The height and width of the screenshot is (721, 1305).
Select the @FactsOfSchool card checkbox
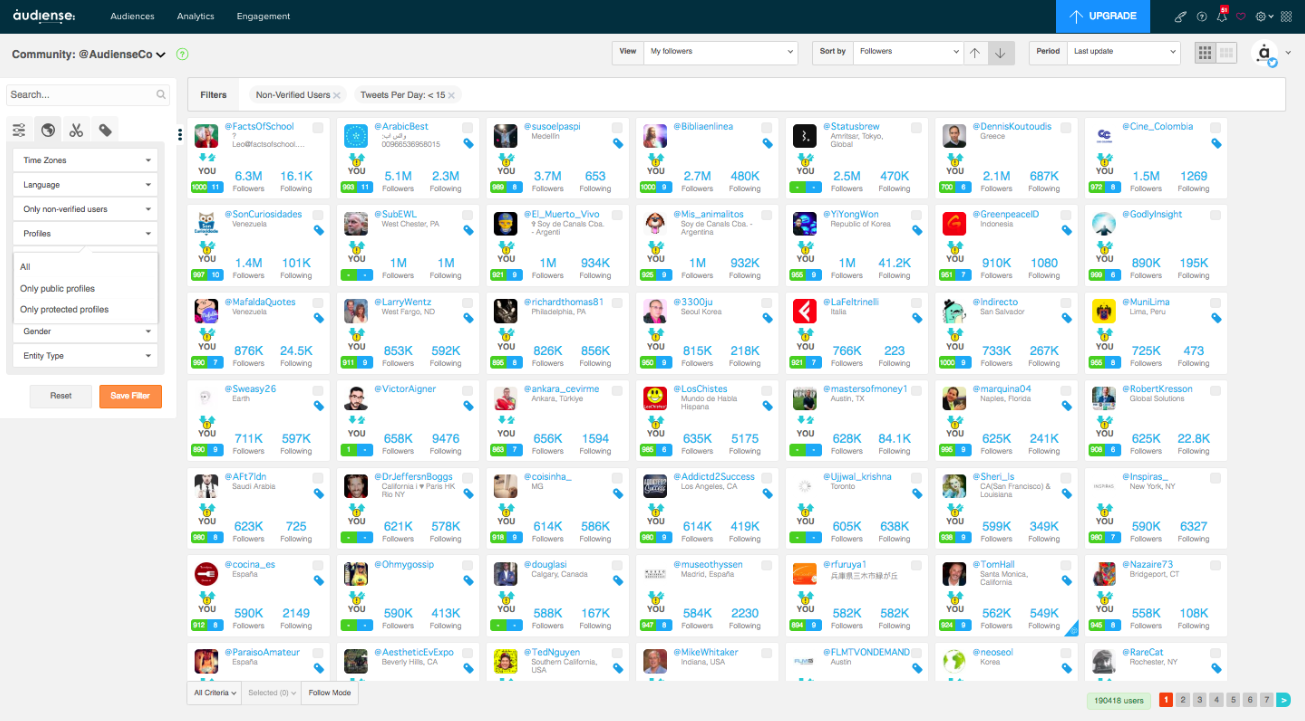pos(318,128)
